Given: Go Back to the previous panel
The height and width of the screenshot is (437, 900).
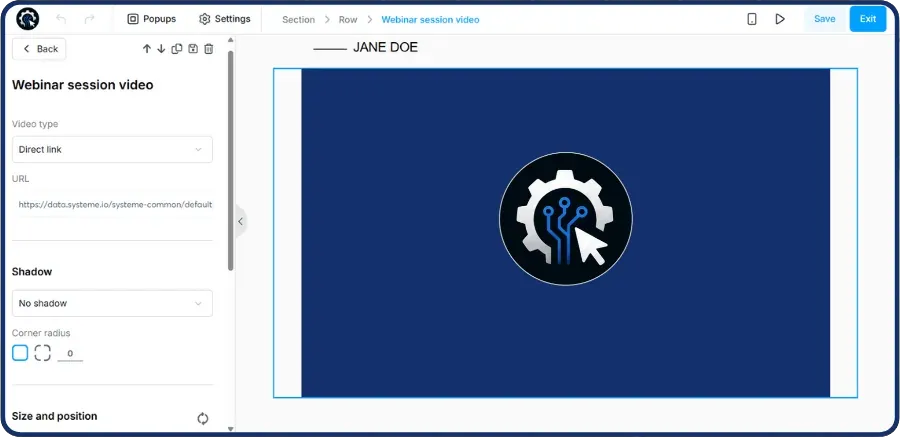Looking at the screenshot, I should 39,49.
